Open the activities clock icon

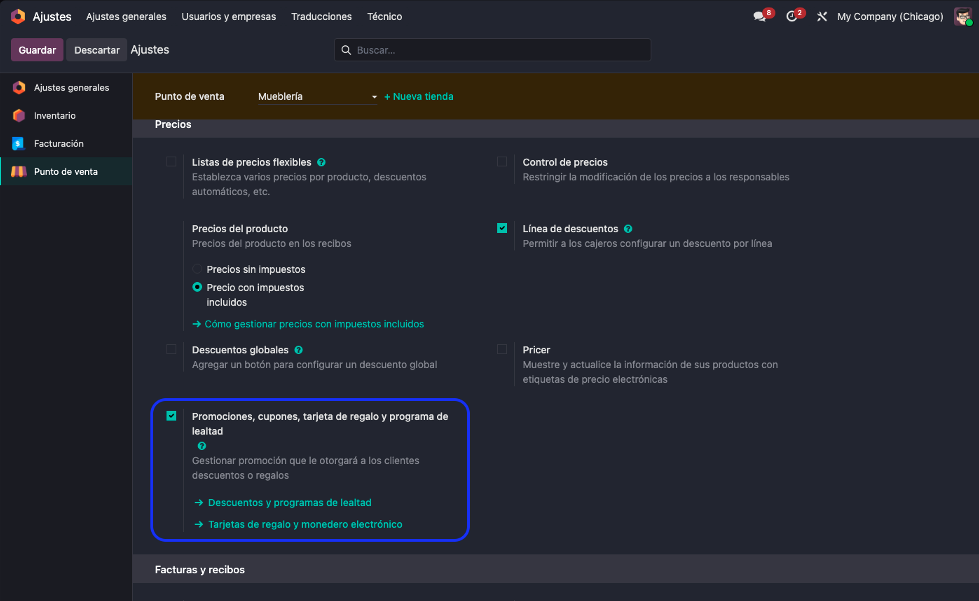point(792,17)
